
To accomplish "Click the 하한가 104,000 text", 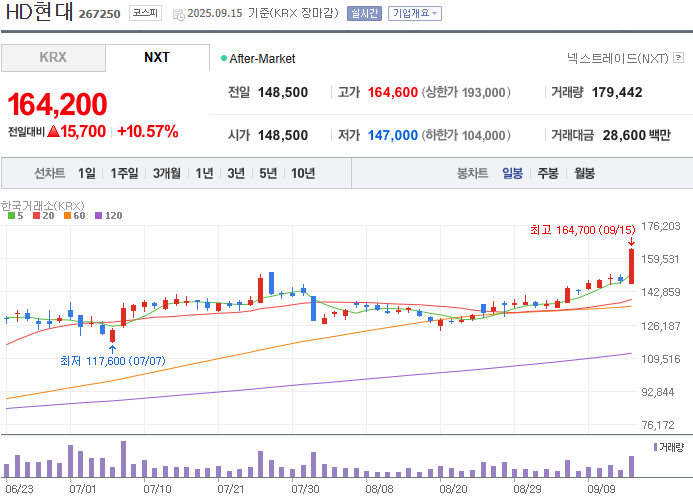I will 466,135.
